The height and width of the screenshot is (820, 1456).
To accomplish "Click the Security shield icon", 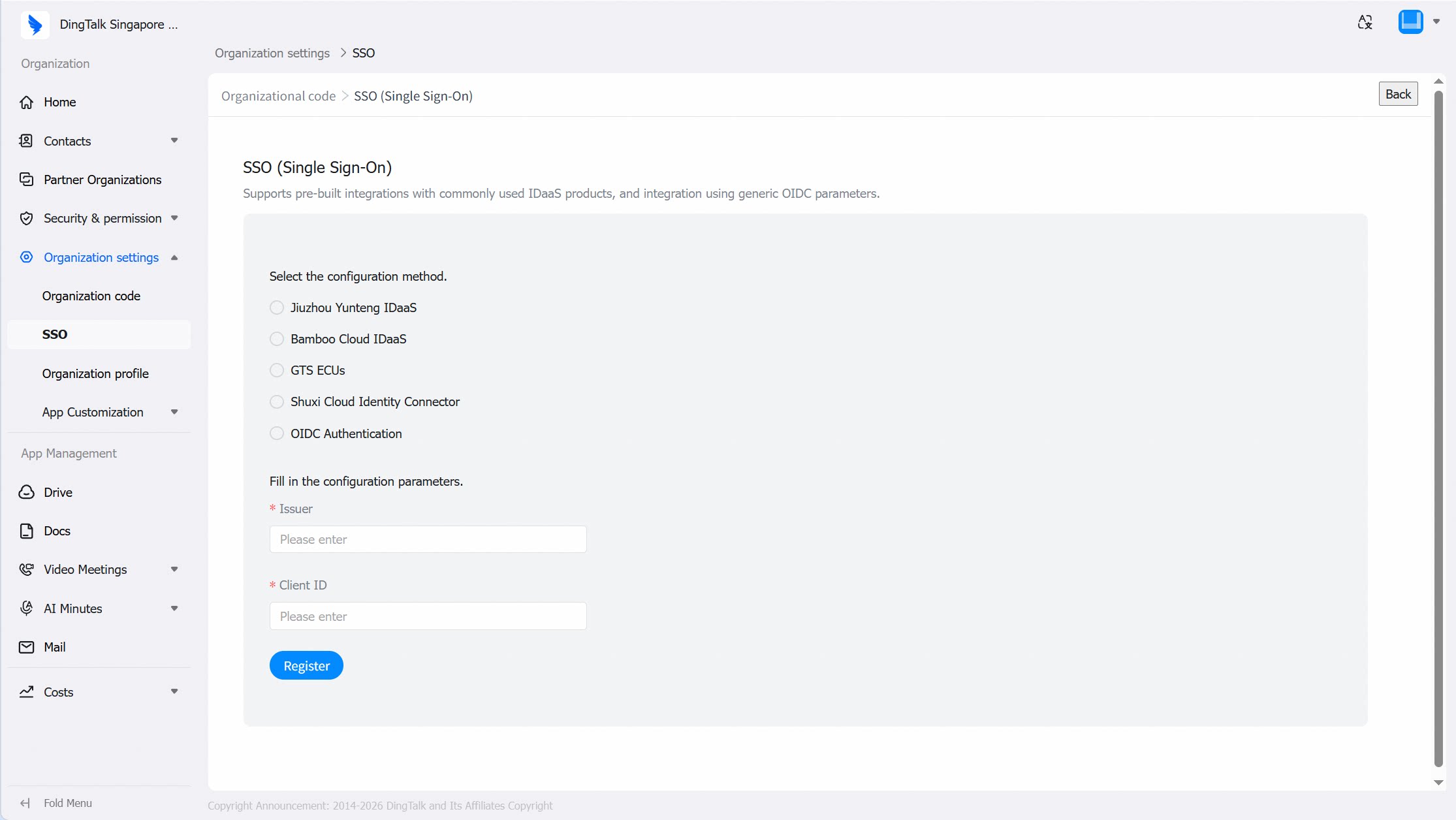I will point(26,218).
